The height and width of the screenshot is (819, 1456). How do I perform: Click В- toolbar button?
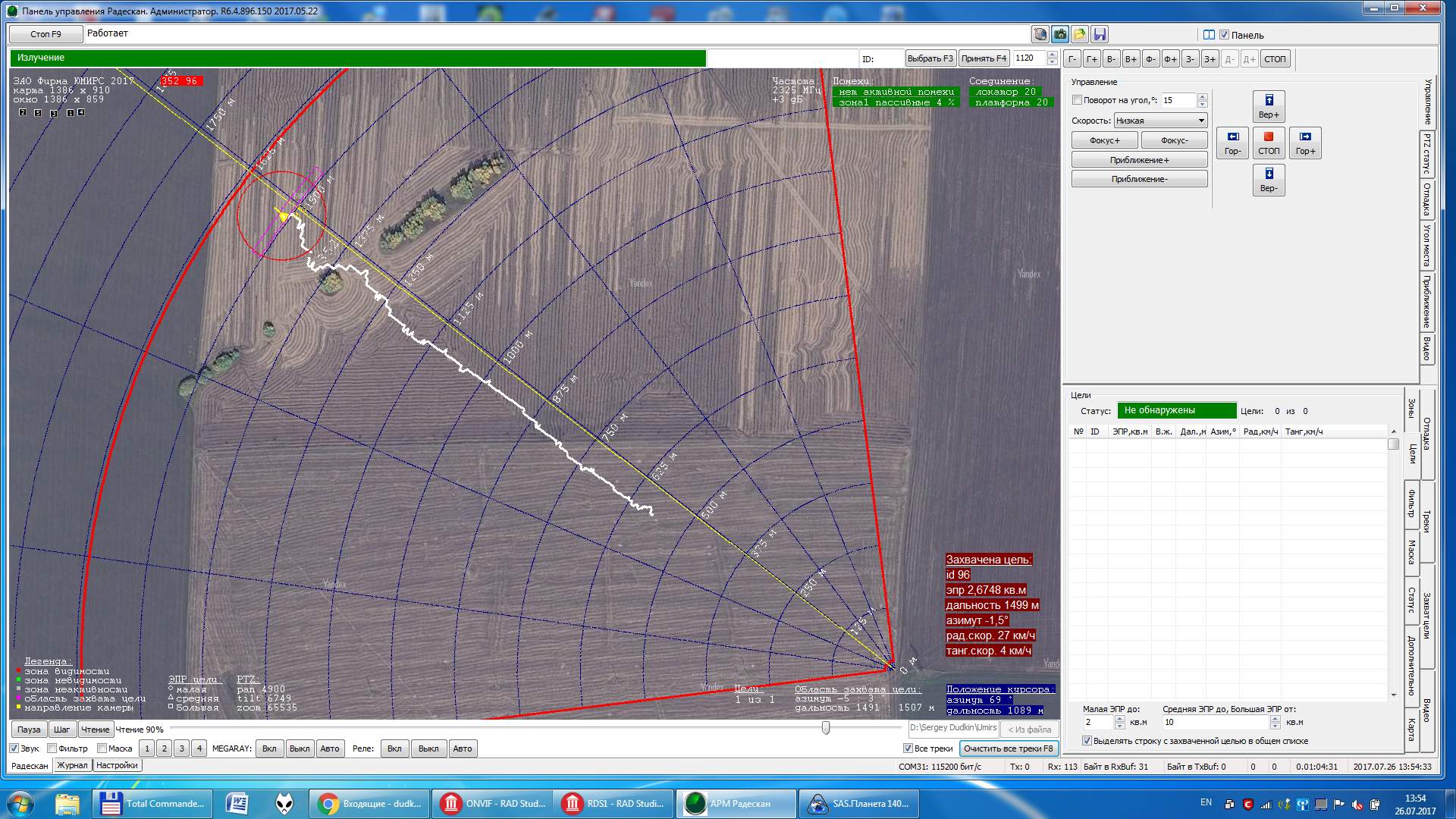[1112, 59]
